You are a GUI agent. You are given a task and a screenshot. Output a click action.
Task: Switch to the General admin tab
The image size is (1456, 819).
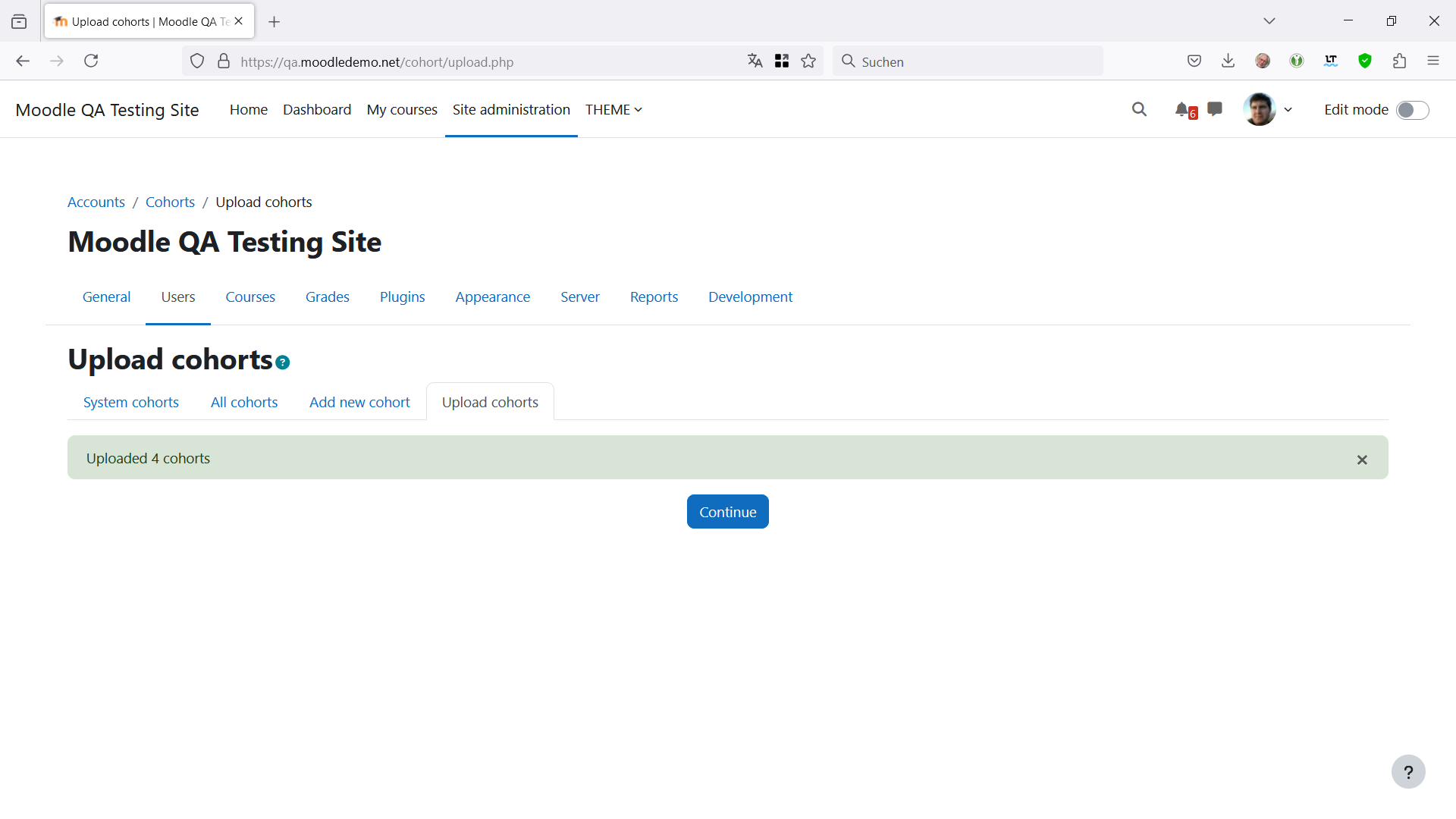106,297
